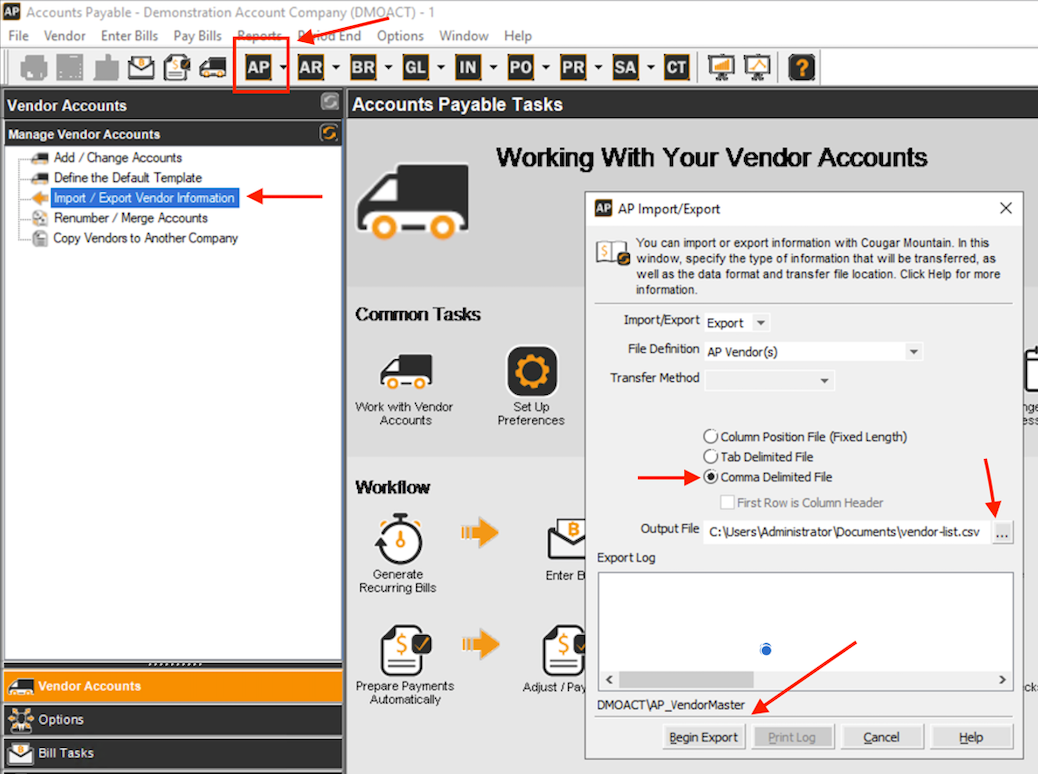The height and width of the screenshot is (774, 1038).
Task: Click the Adjust / Pay workflow icon
Action: [563, 651]
